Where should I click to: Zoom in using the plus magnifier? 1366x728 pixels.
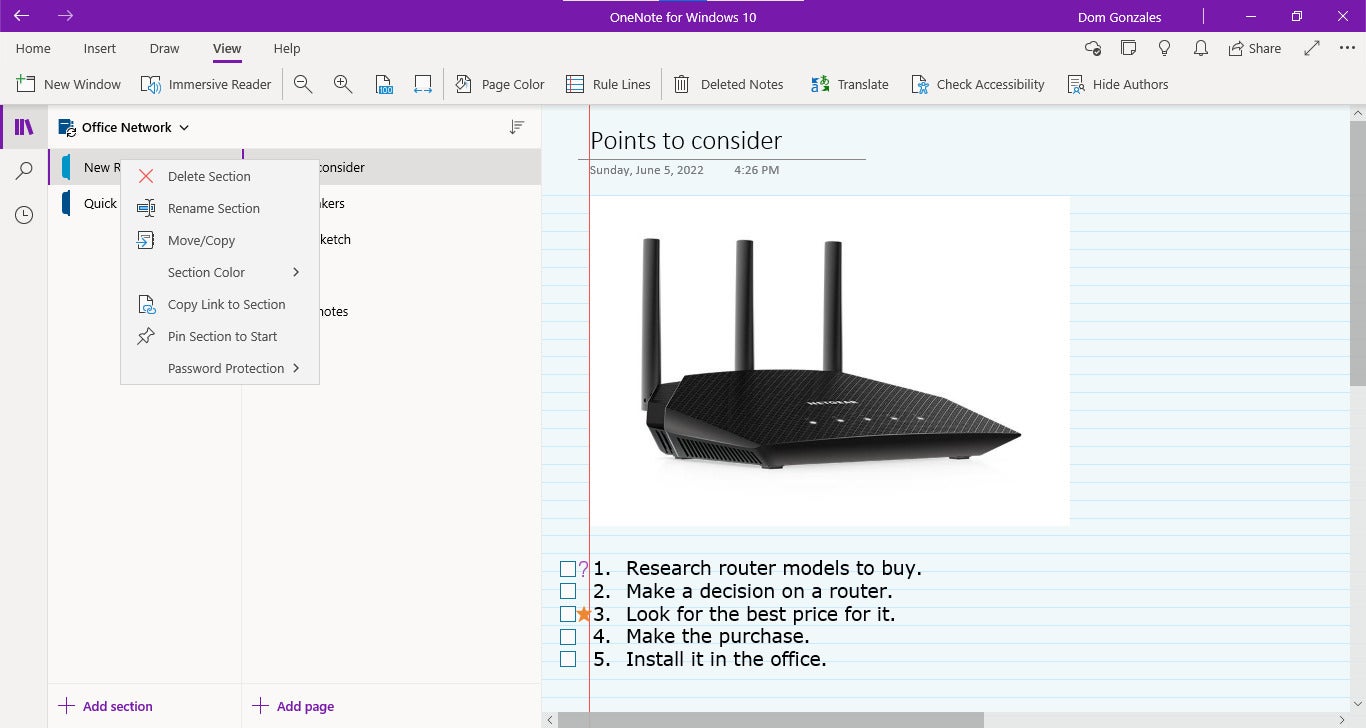[x=343, y=84]
